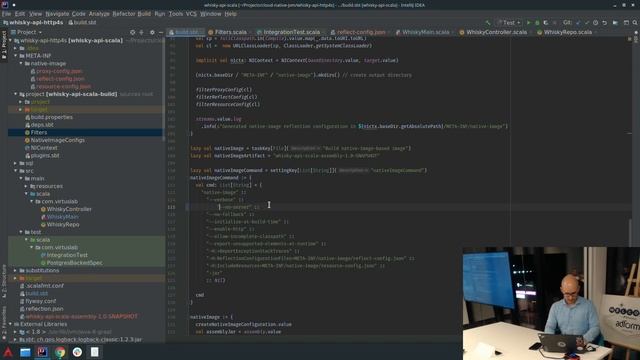Select proxy-config.json in project tree

59,71
